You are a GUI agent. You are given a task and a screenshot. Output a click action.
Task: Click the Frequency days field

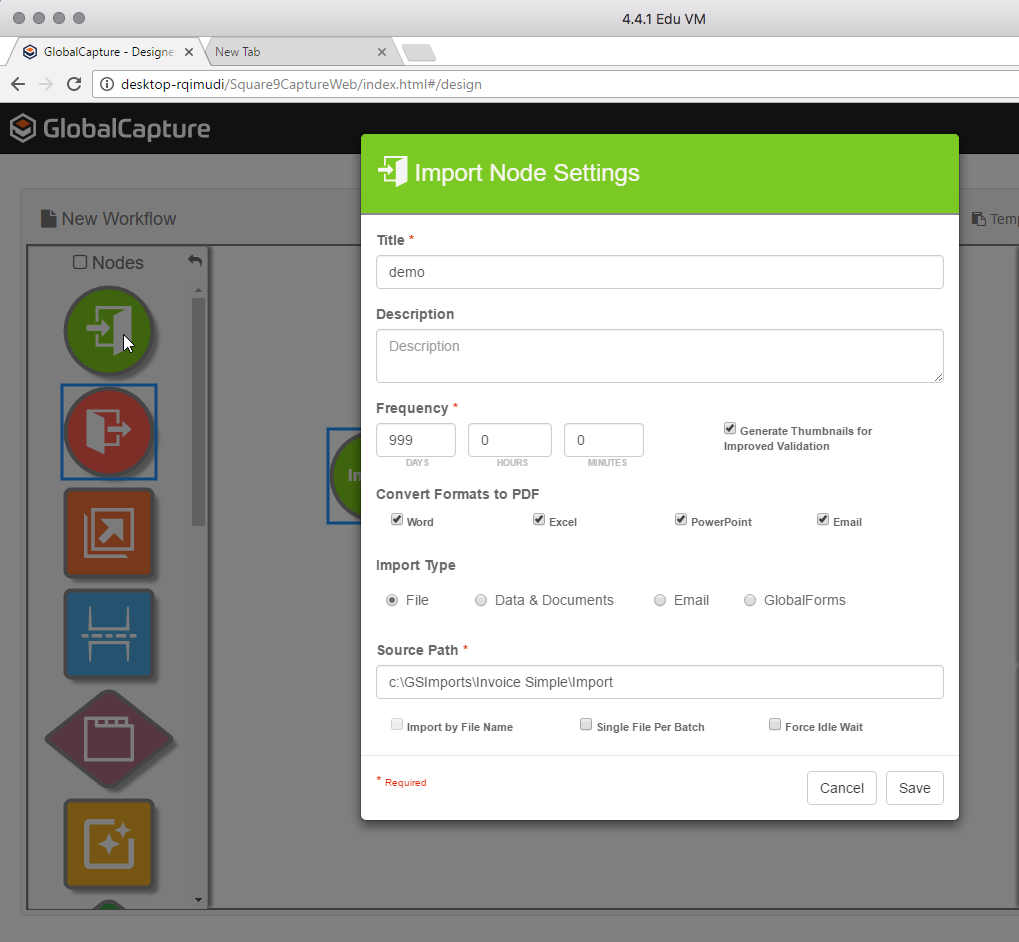tap(415, 440)
